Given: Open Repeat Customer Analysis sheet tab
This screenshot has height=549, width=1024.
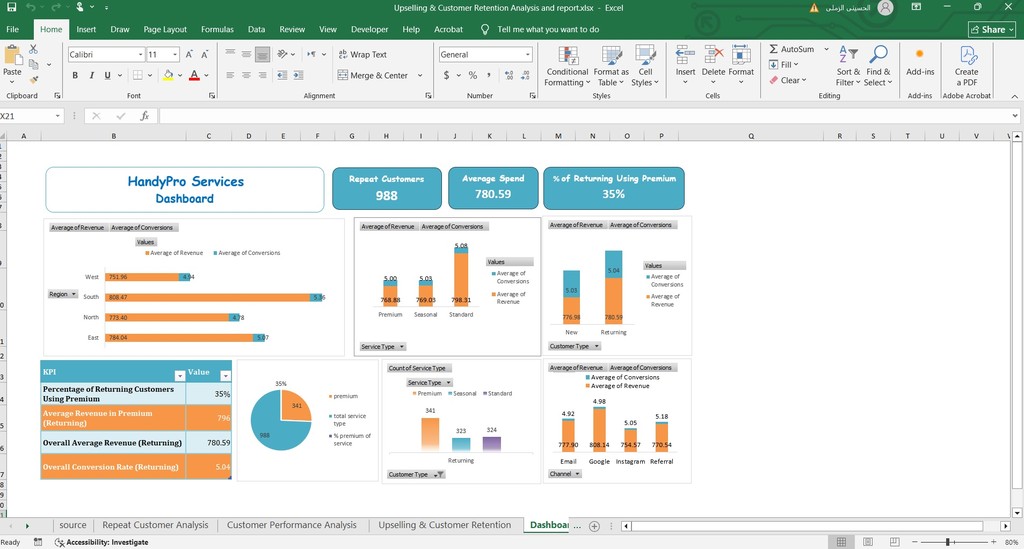Looking at the screenshot, I should [155, 525].
